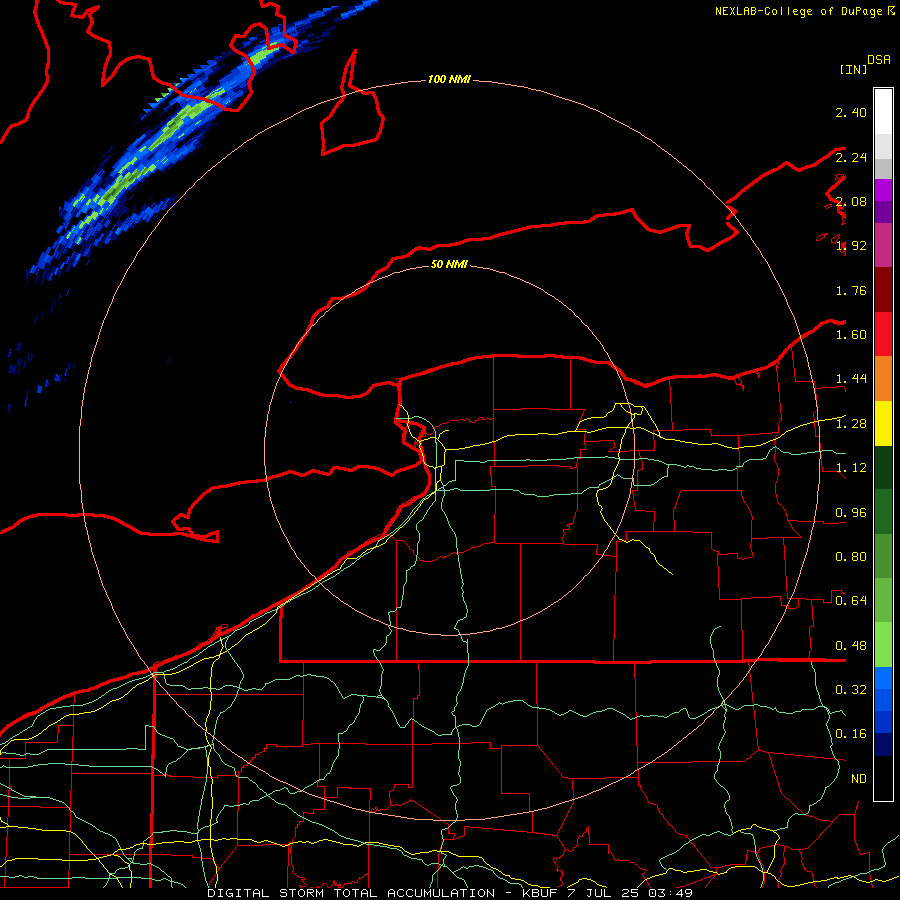The image size is (900, 900).
Task: Click the 0.48 legend value
Action: (x=851, y=646)
